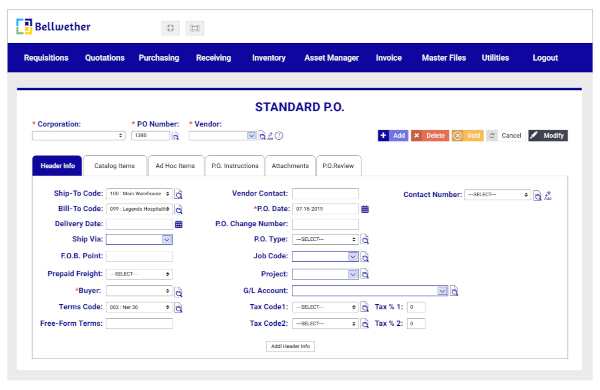Open the P.O. Date calendar picker
Screen dimensions: 600x390
click(x=365, y=209)
